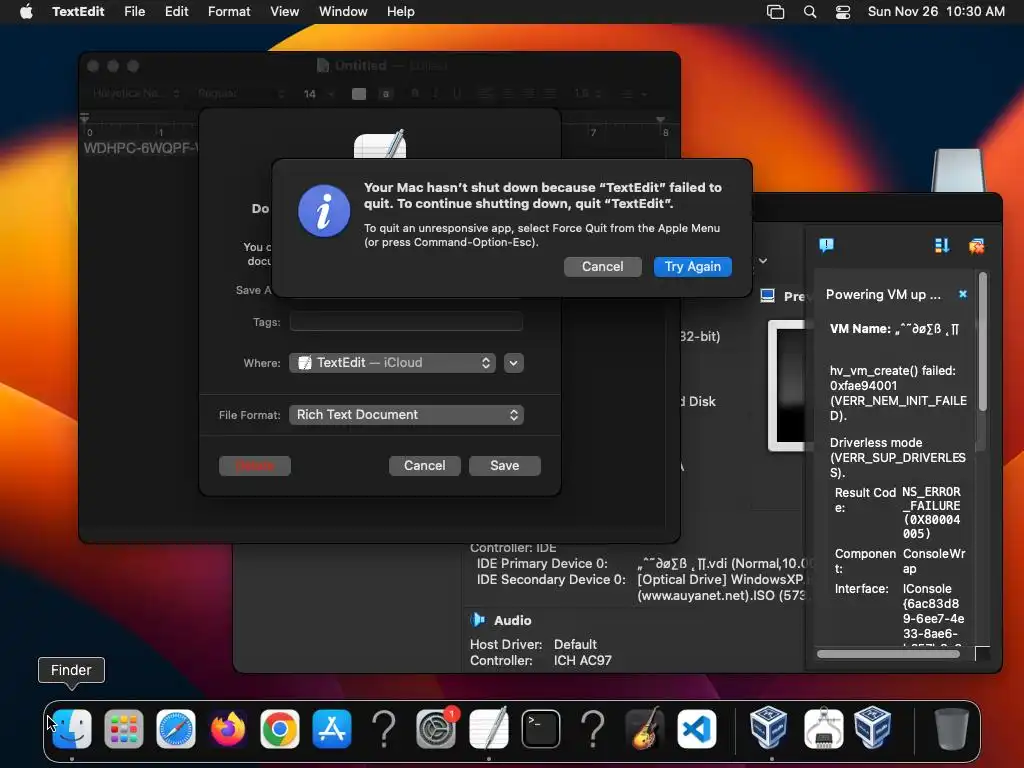Image resolution: width=1024 pixels, height=768 pixels.
Task: Open the list bullets dropdown in TextEdit toolbar
Action: tap(632, 93)
